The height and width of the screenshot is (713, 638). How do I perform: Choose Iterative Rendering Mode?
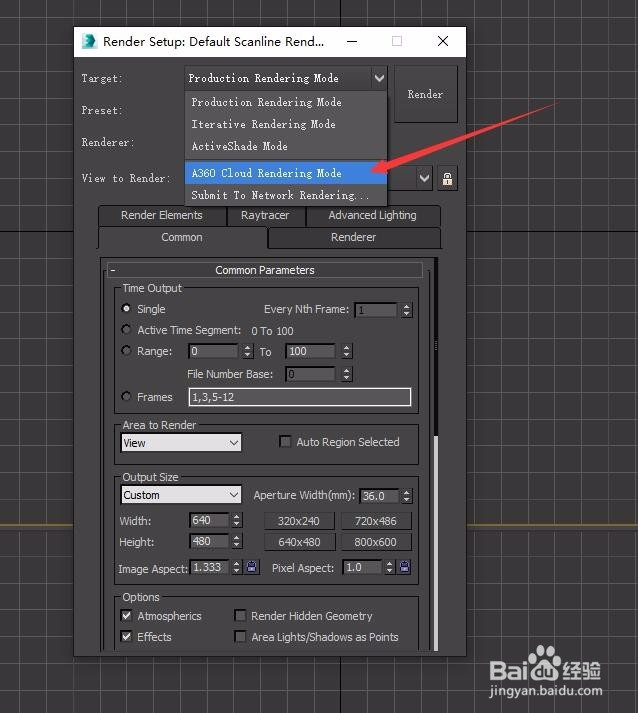pyautogui.click(x=286, y=124)
